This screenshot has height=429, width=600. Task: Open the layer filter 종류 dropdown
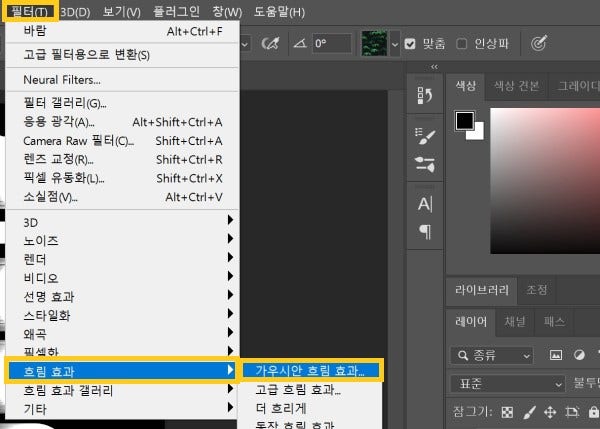(x=492, y=356)
